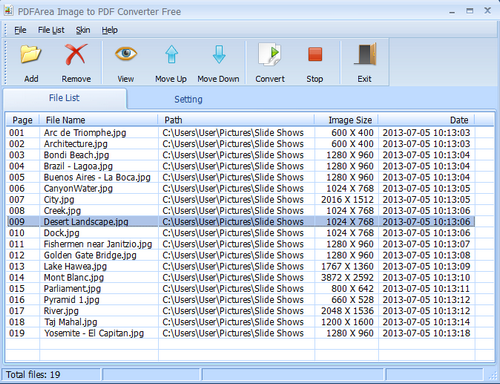Sort by the File Name column header
This screenshot has width=500, height=384.
99,120
